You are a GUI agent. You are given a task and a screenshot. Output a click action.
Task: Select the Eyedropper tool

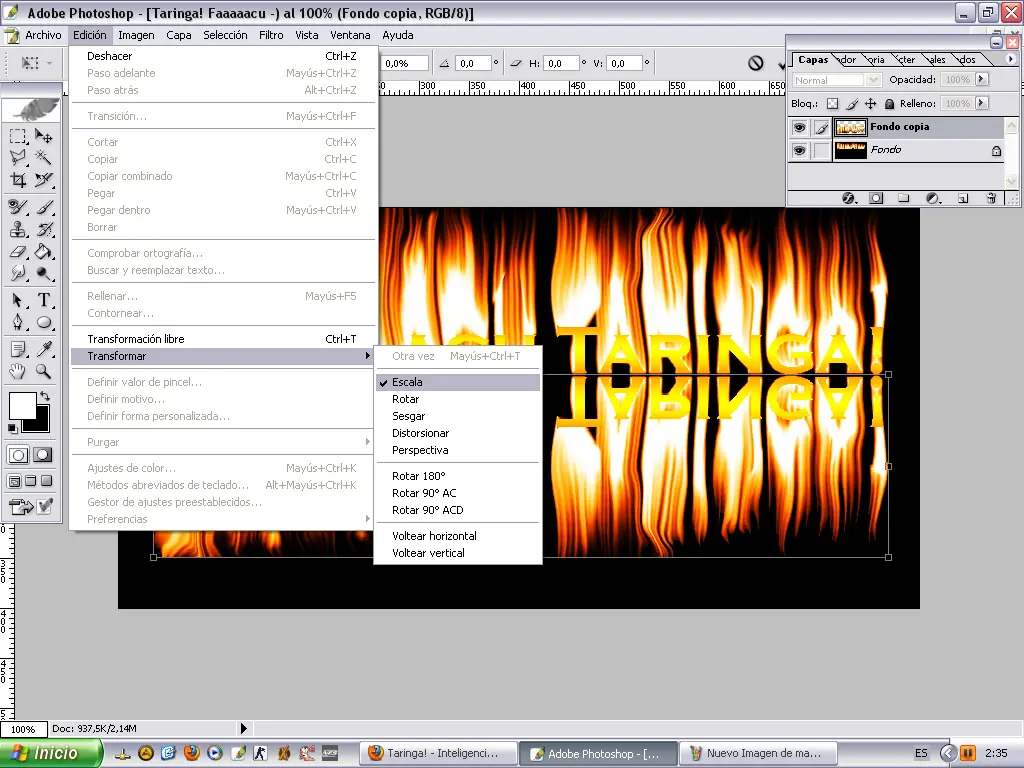pyautogui.click(x=44, y=349)
